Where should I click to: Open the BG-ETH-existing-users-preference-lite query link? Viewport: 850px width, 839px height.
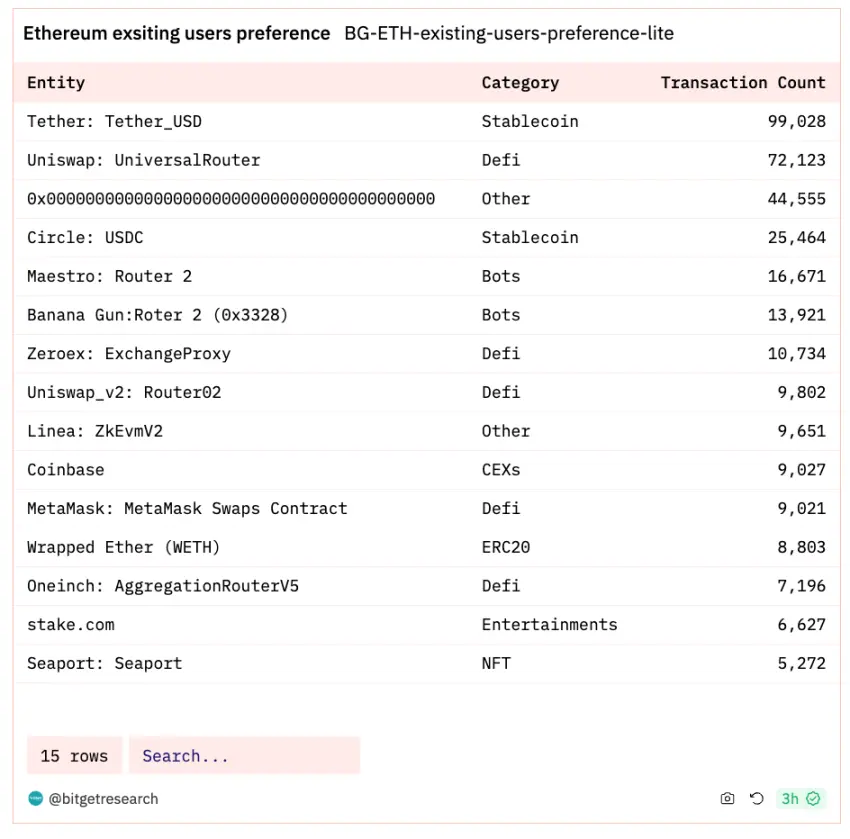coord(508,33)
